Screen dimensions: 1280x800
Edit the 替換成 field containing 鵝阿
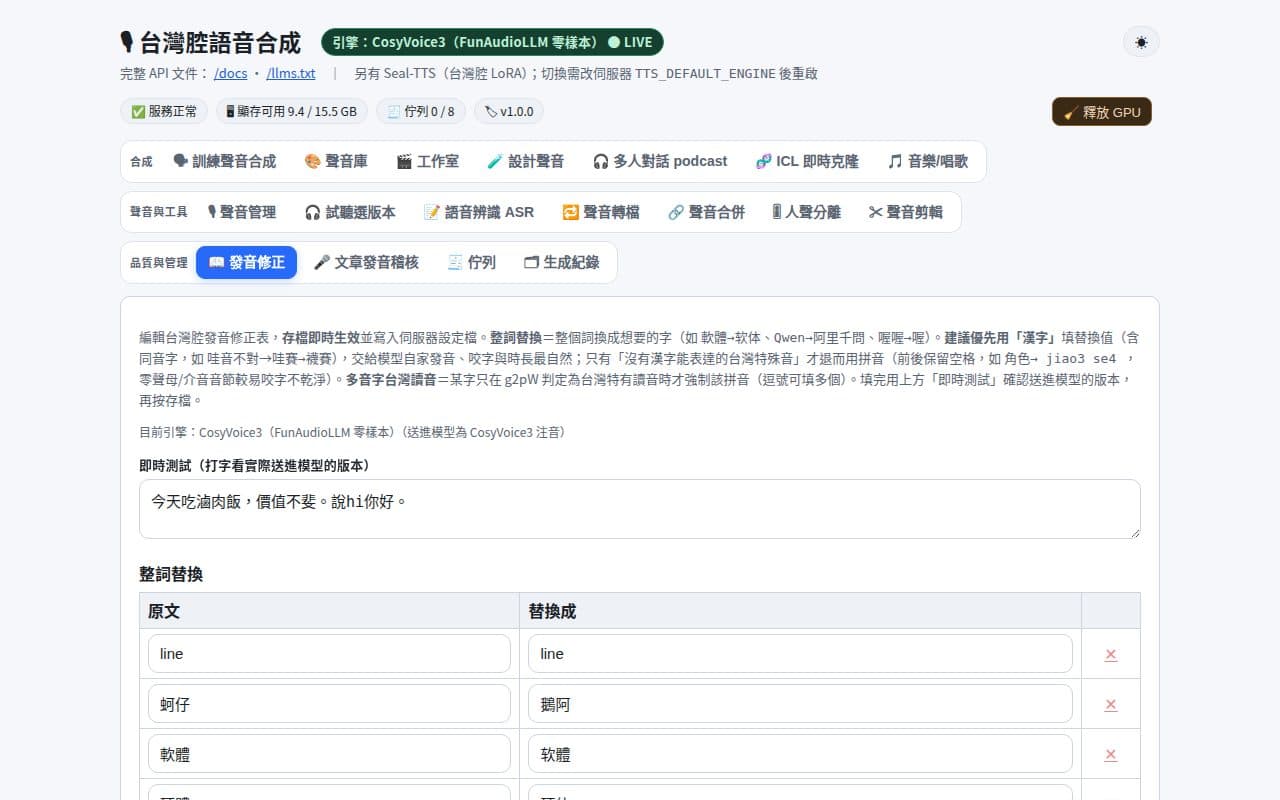[800, 704]
